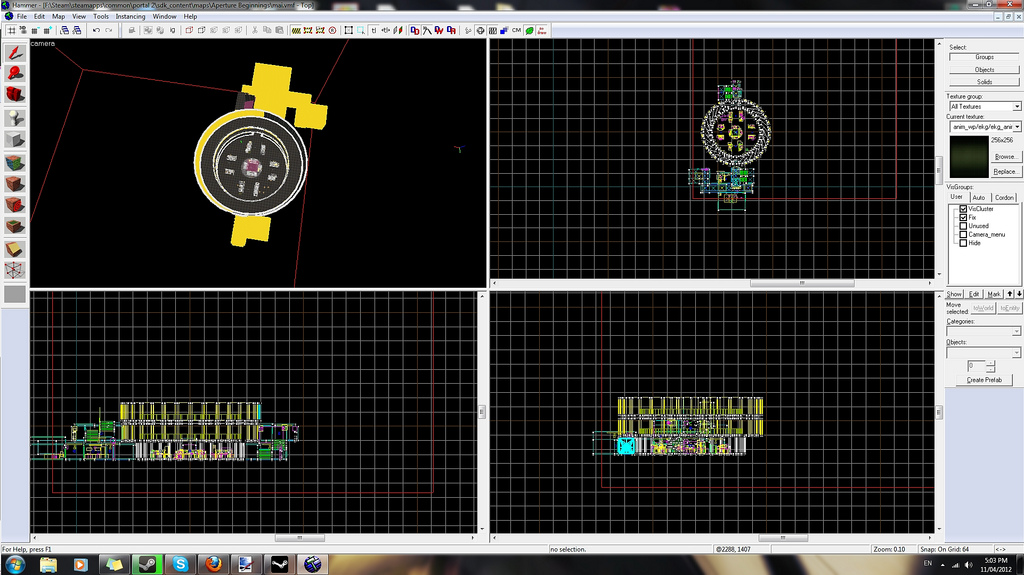This screenshot has height=575, width=1024.
Task: Select the Apply Current Texture tool
Action: click(x=15, y=184)
